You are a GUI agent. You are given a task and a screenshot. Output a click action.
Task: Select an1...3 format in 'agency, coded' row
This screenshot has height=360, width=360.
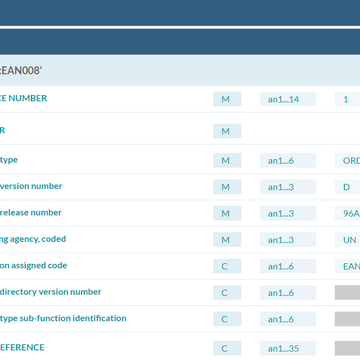288,240
